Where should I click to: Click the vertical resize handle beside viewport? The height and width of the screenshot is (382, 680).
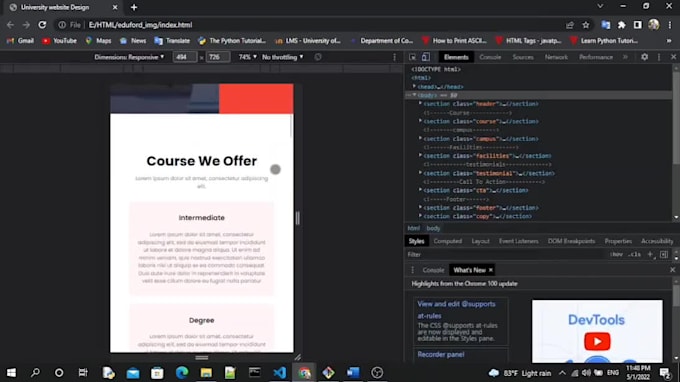point(298,218)
